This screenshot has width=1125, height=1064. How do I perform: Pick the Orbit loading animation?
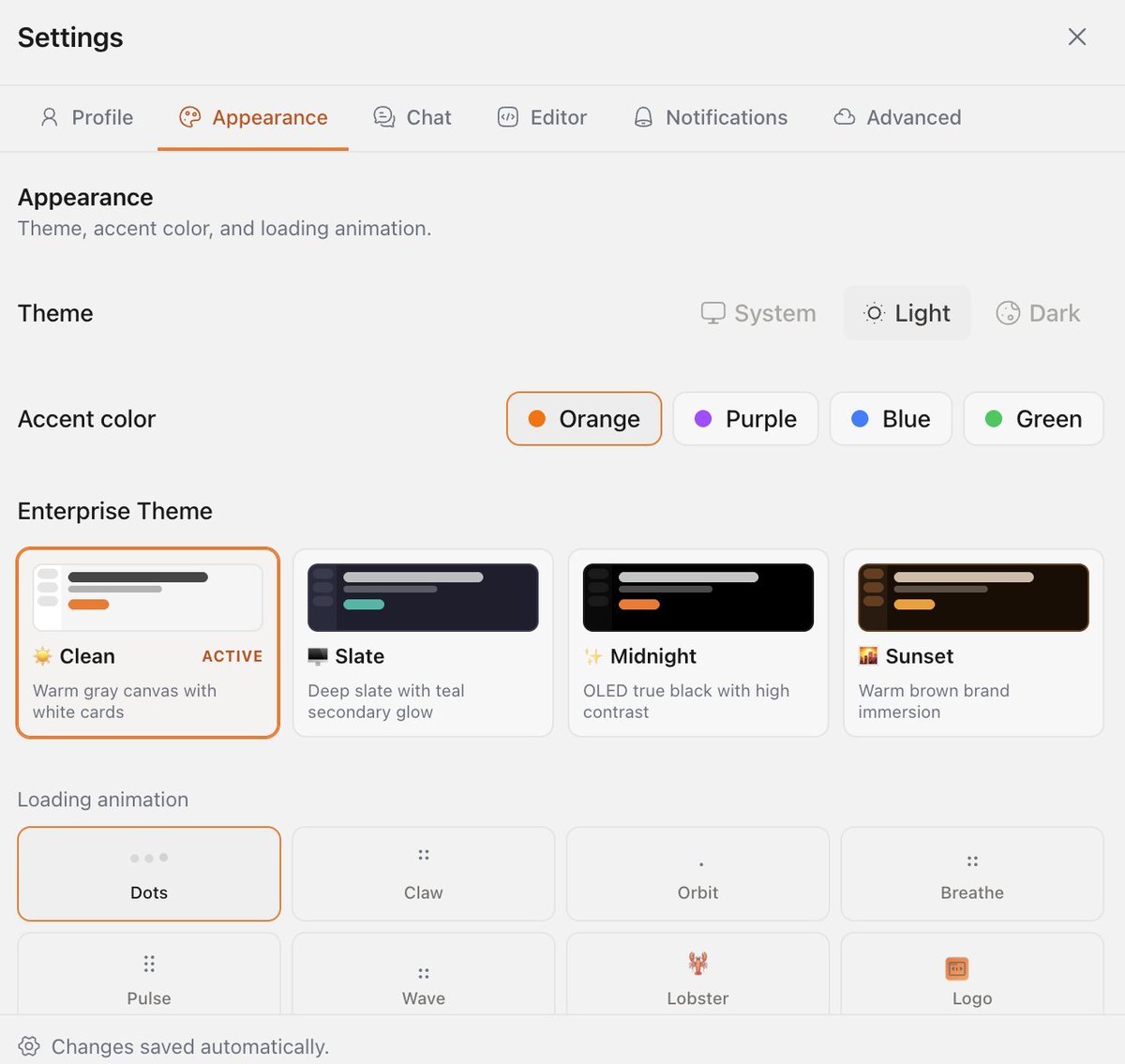pyautogui.click(x=697, y=874)
